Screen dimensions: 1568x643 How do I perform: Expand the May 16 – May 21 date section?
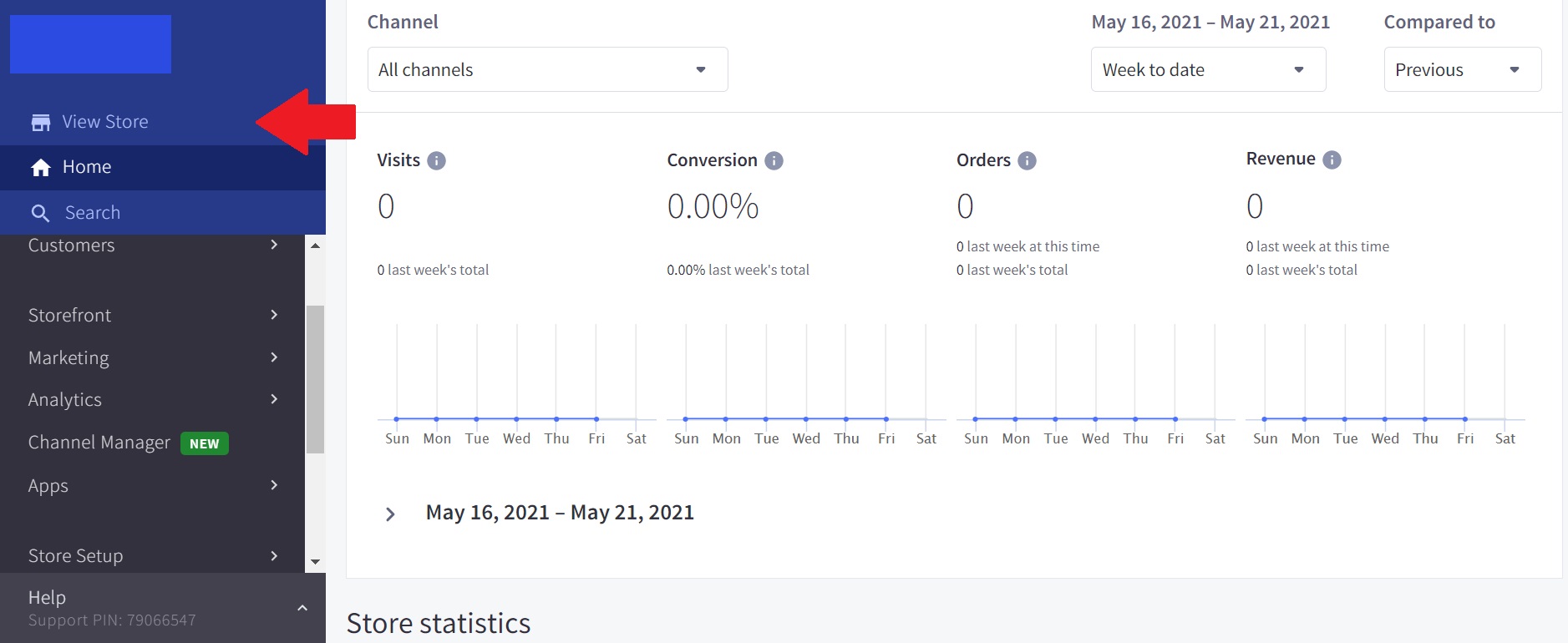click(x=390, y=514)
